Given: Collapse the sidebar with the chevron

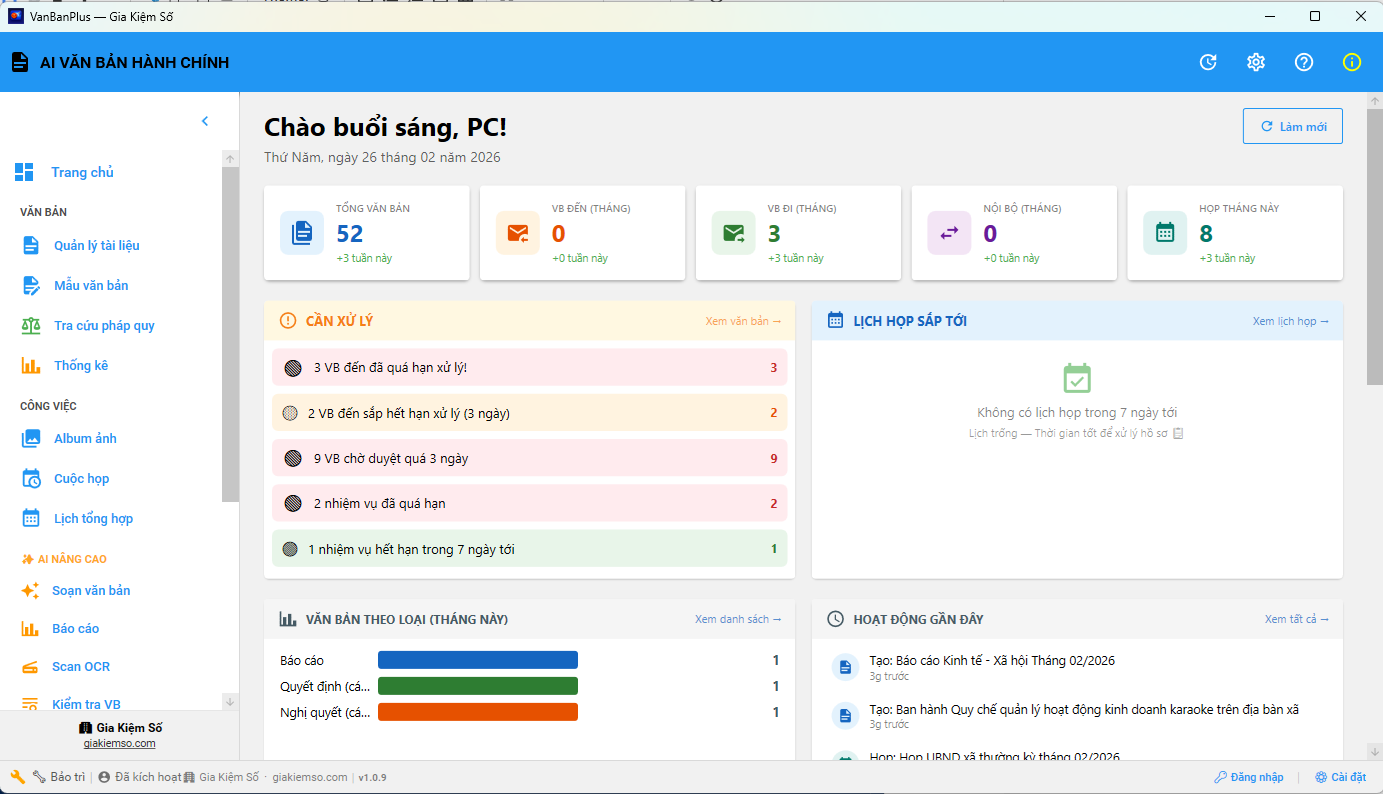Looking at the screenshot, I should 205,120.
